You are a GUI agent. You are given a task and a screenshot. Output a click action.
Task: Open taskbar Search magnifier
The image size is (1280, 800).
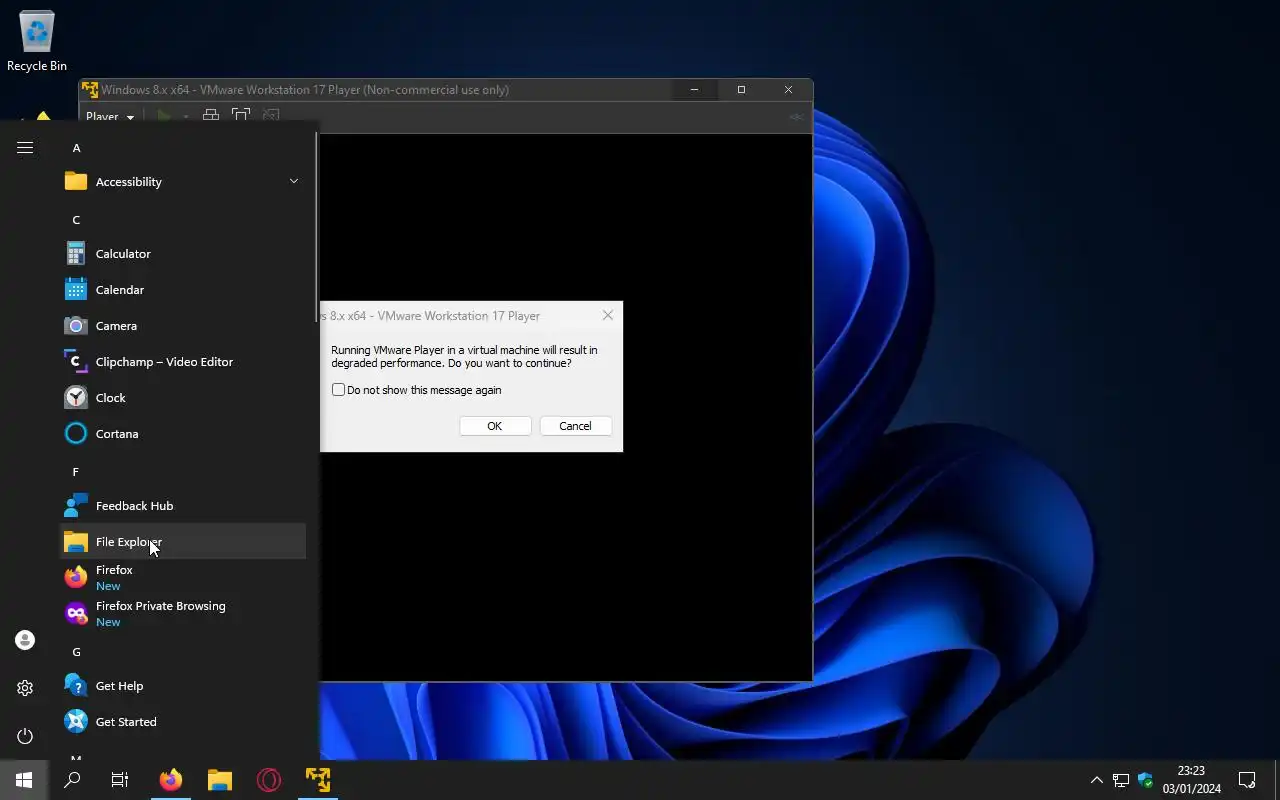coord(72,780)
